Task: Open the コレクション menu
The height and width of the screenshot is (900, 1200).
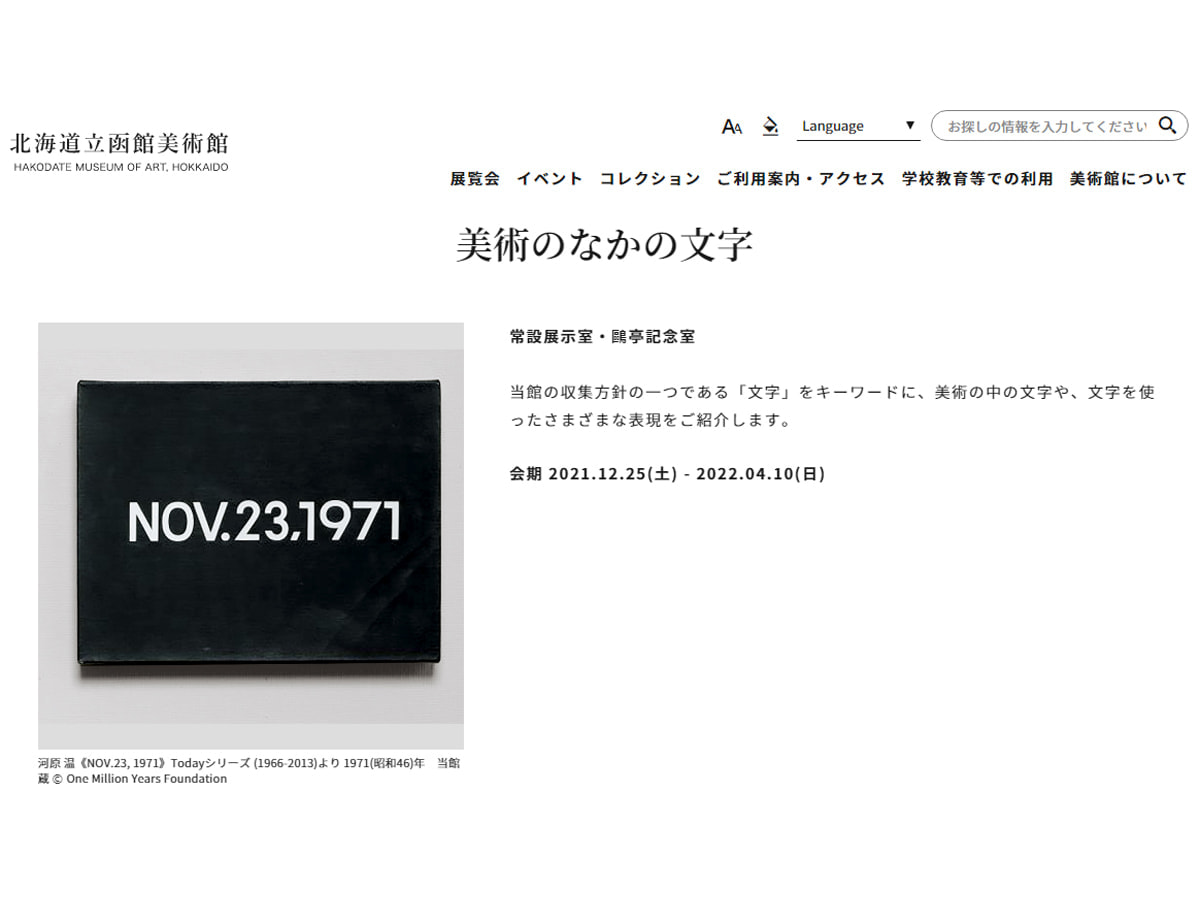Action: (650, 179)
